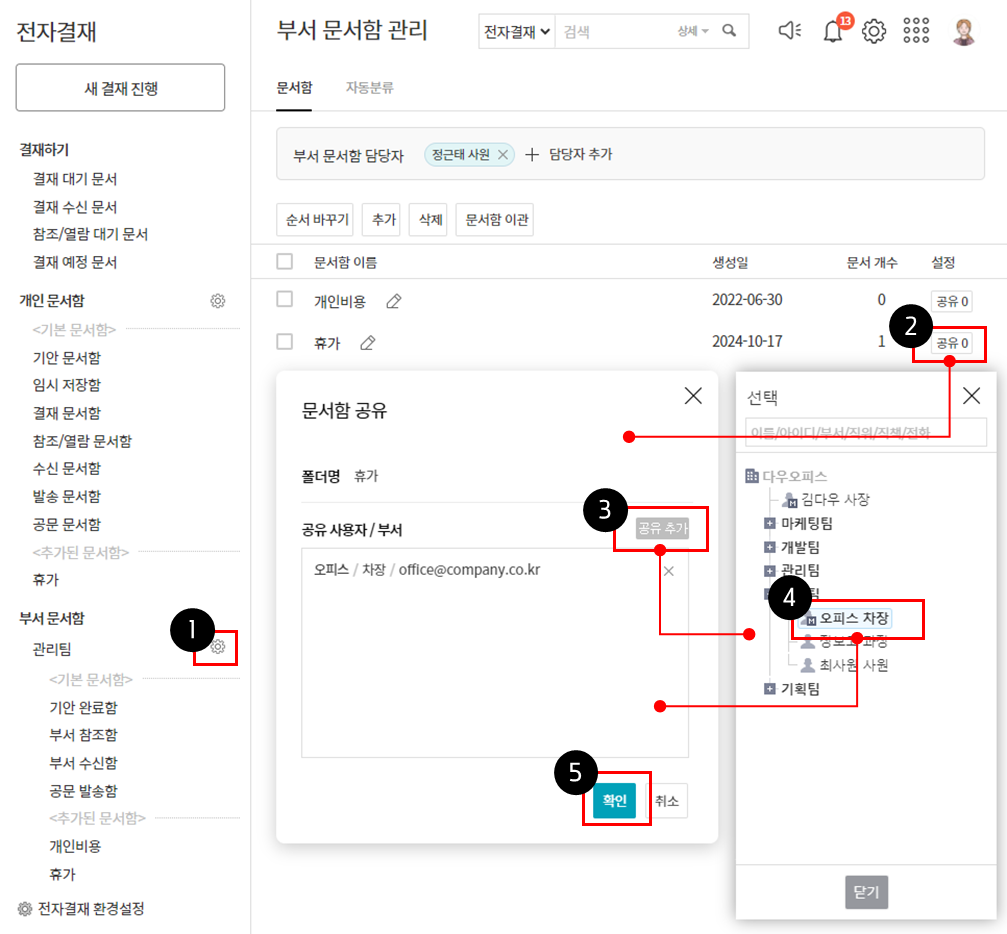1007x934 pixels.
Task: Click the pencil edit icon beside 개인비용
Action: pos(394,301)
